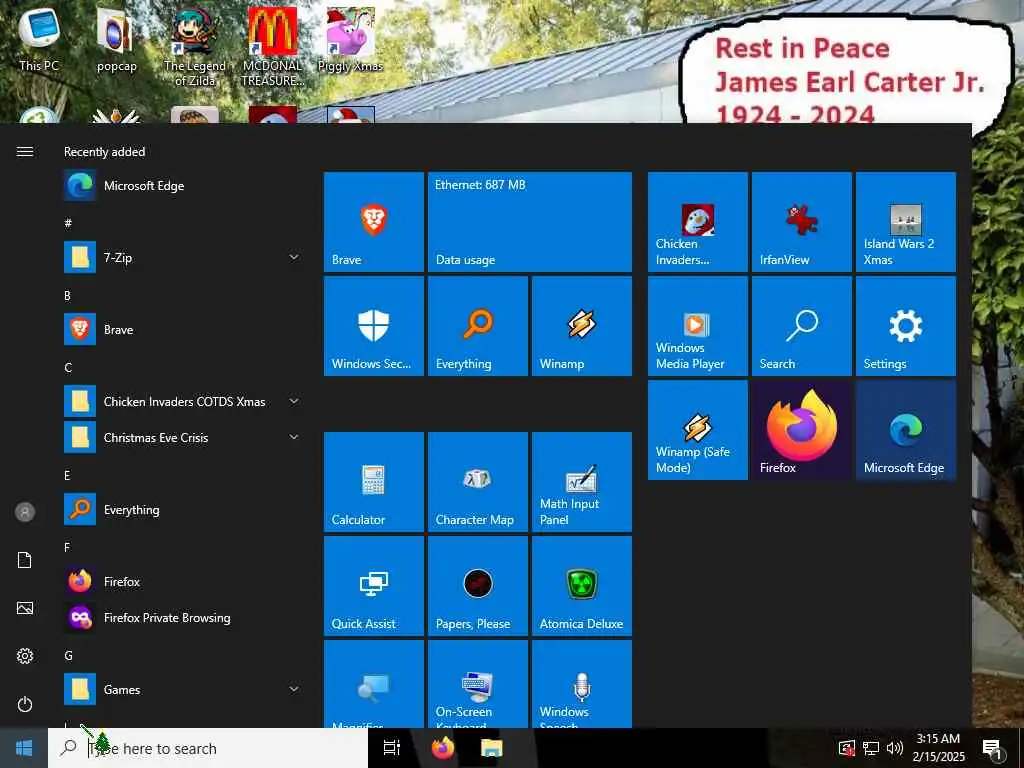Viewport: 1024px width, 768px height.
Task: Expand the Start menu hamburger button
Action: [x=25, y=152]
